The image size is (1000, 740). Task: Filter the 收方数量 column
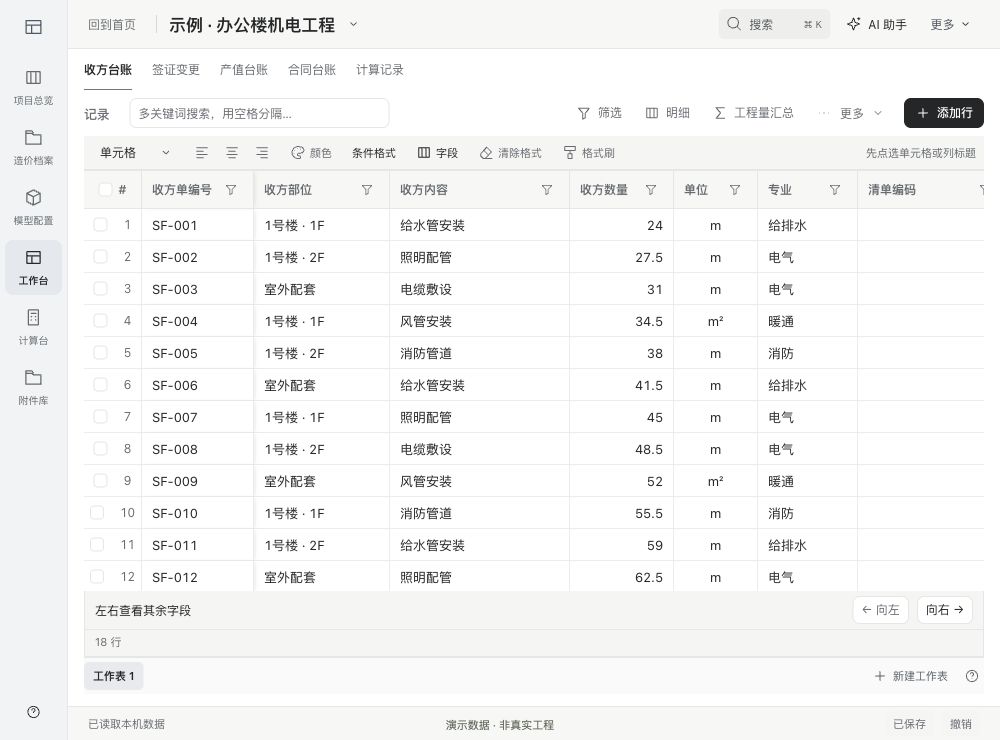(x=651, y=189)
